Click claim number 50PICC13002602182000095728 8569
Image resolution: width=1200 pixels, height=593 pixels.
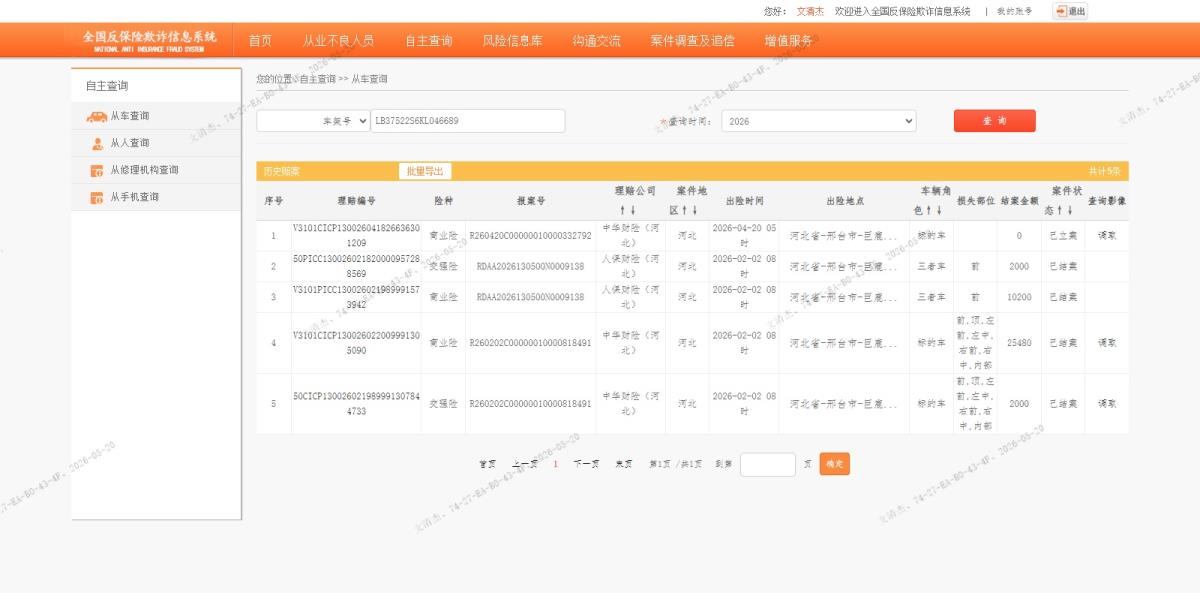coord(356,266)
